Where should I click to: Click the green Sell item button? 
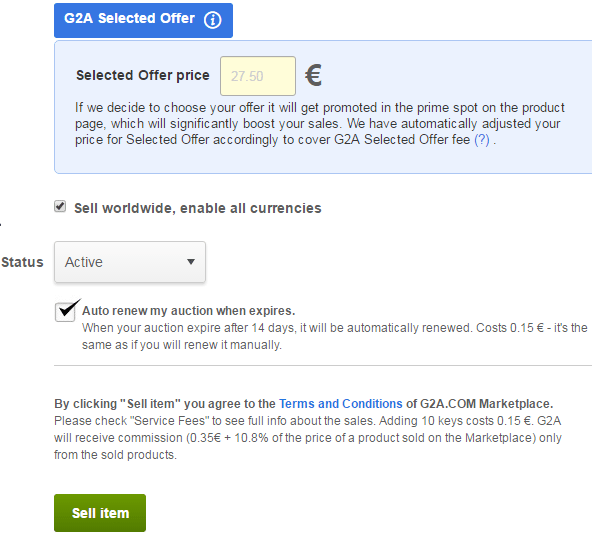pos(100,513)
